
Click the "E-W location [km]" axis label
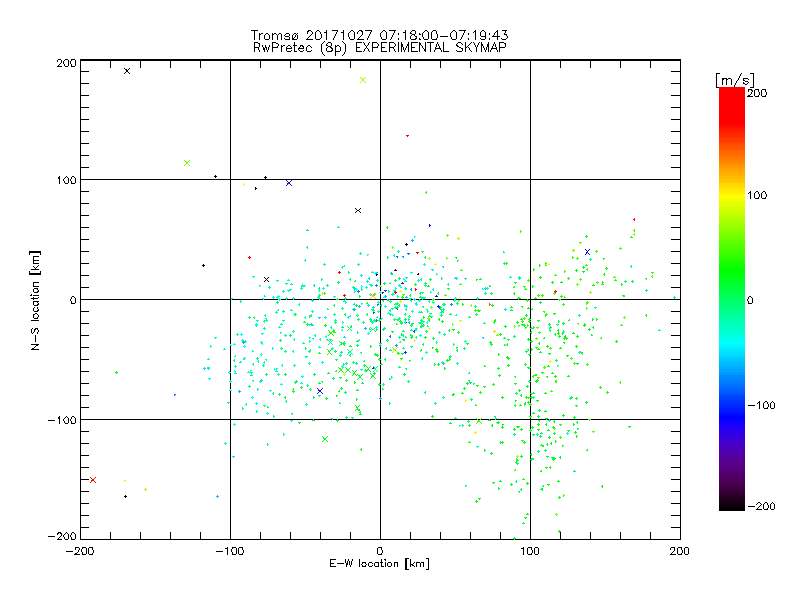coord(379,564)
